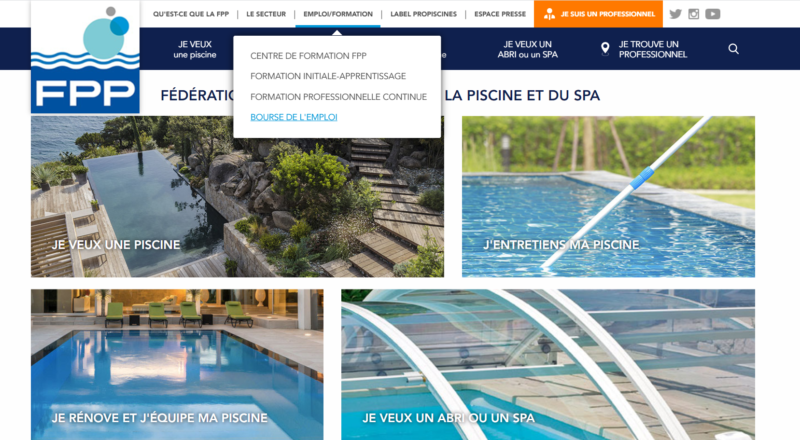The height and width of the screenshot is (440, 800).
Task: Click the FPP logo
Action: point(85,57)
